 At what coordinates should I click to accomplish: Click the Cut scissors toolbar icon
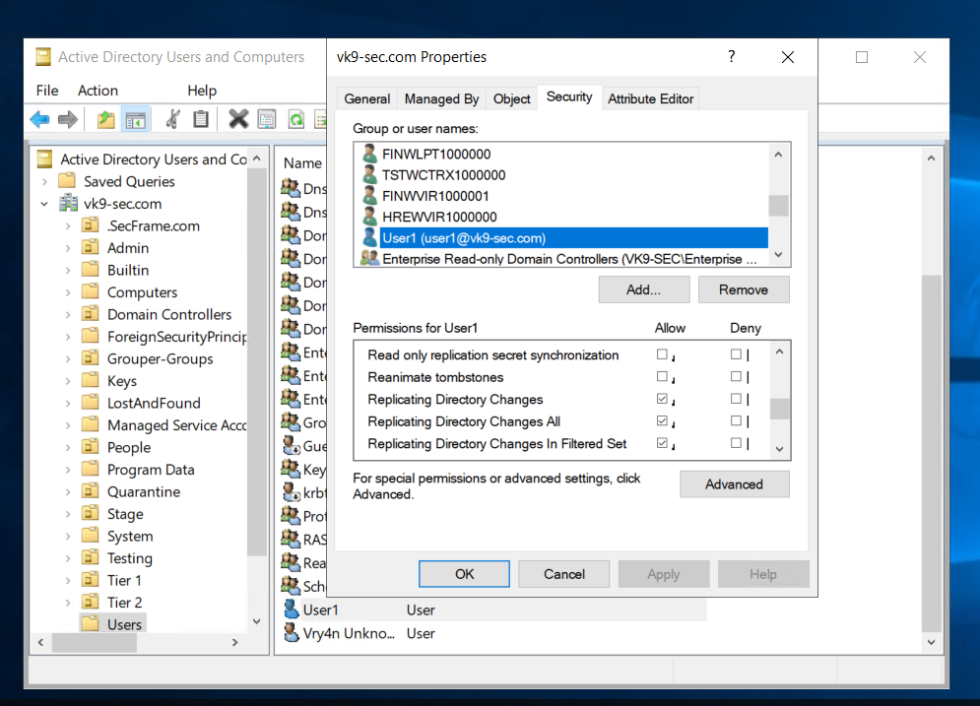tap(173, 119)
